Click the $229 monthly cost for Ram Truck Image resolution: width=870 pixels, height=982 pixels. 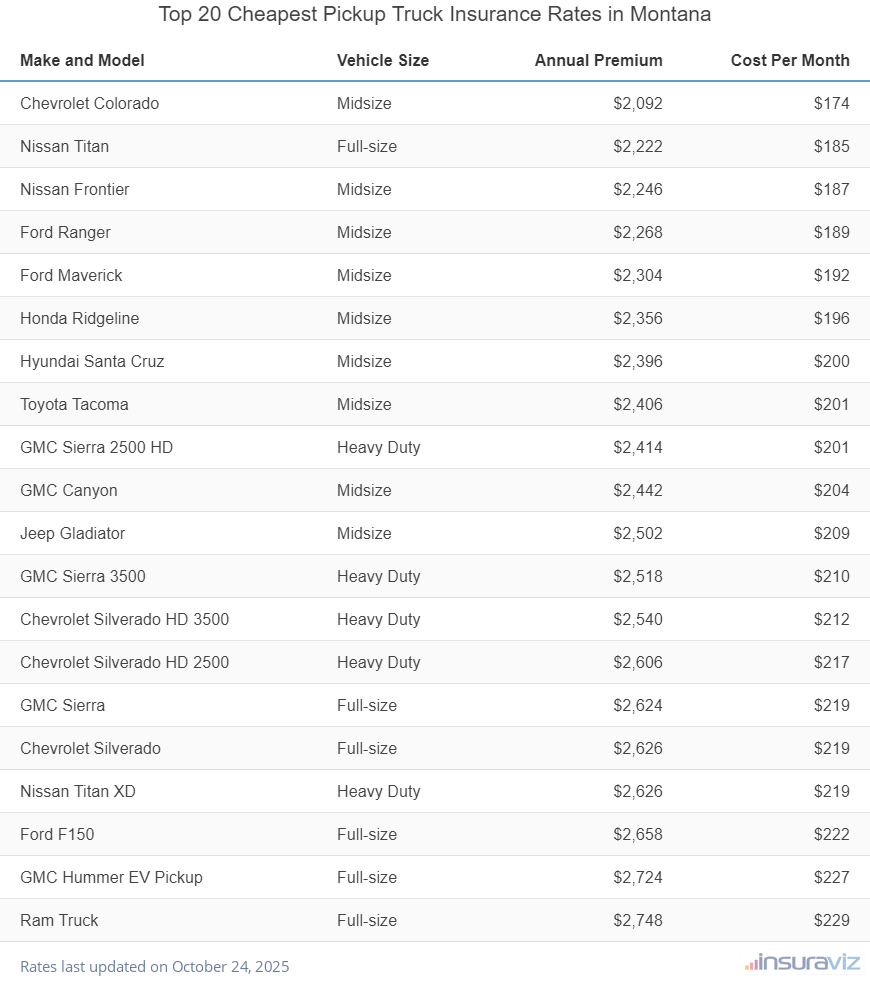coord(831,920)
